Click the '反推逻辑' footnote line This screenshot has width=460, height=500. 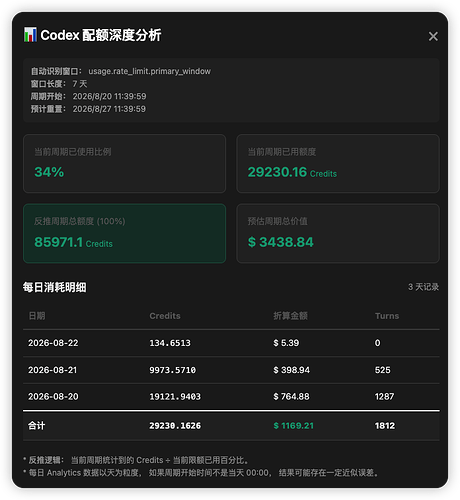tap(136, 460)
